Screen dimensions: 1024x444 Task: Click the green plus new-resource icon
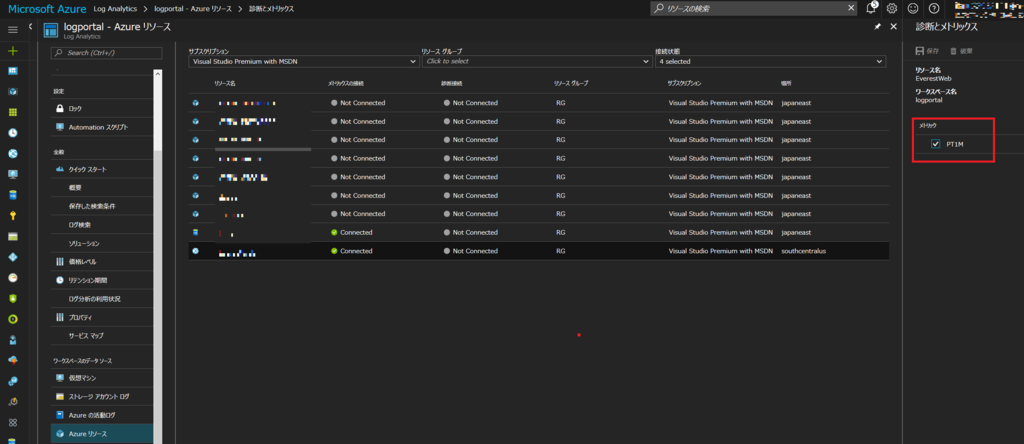coord(12,51)
